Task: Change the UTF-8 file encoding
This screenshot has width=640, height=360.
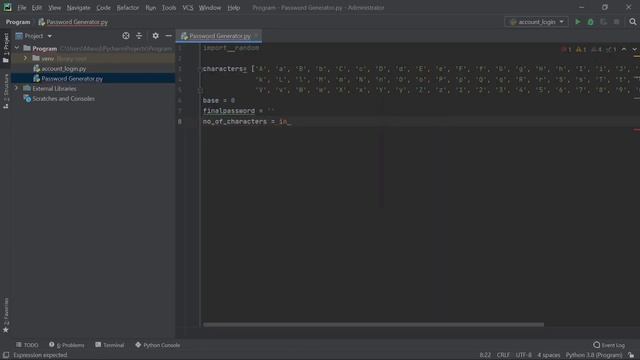Action: coord(524,355)
